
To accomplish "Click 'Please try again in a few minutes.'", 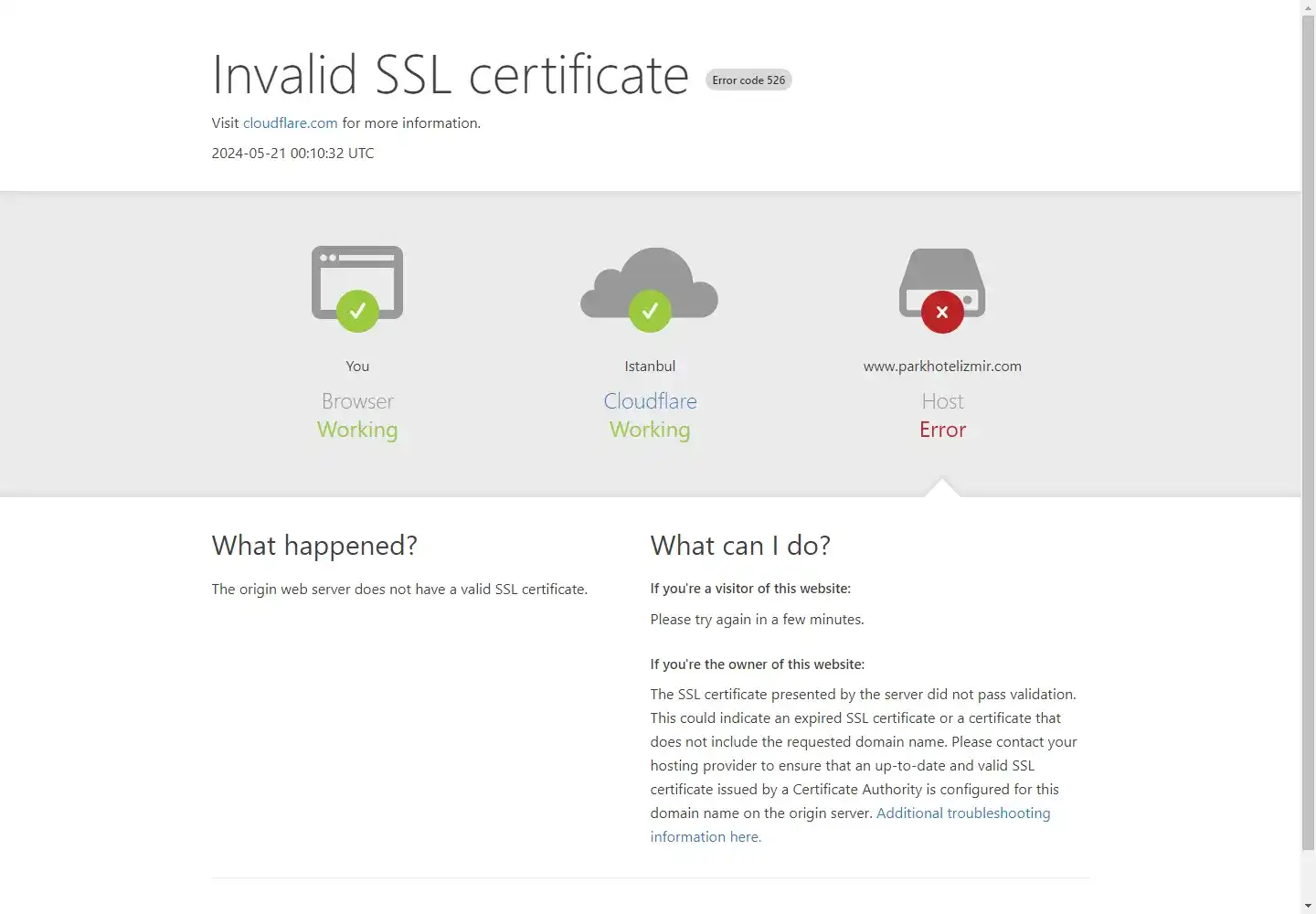I will pos(757,620).
